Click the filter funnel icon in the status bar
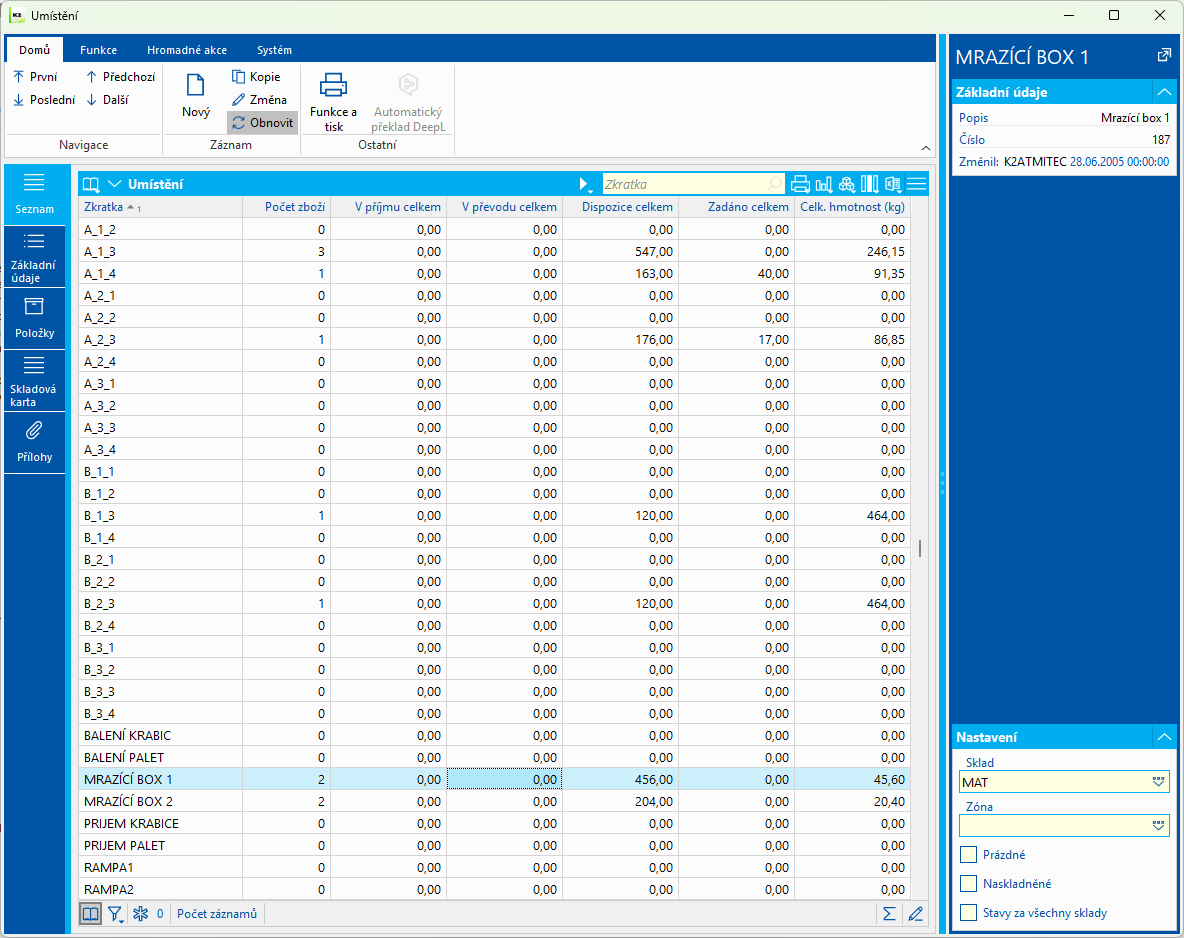 116,913
